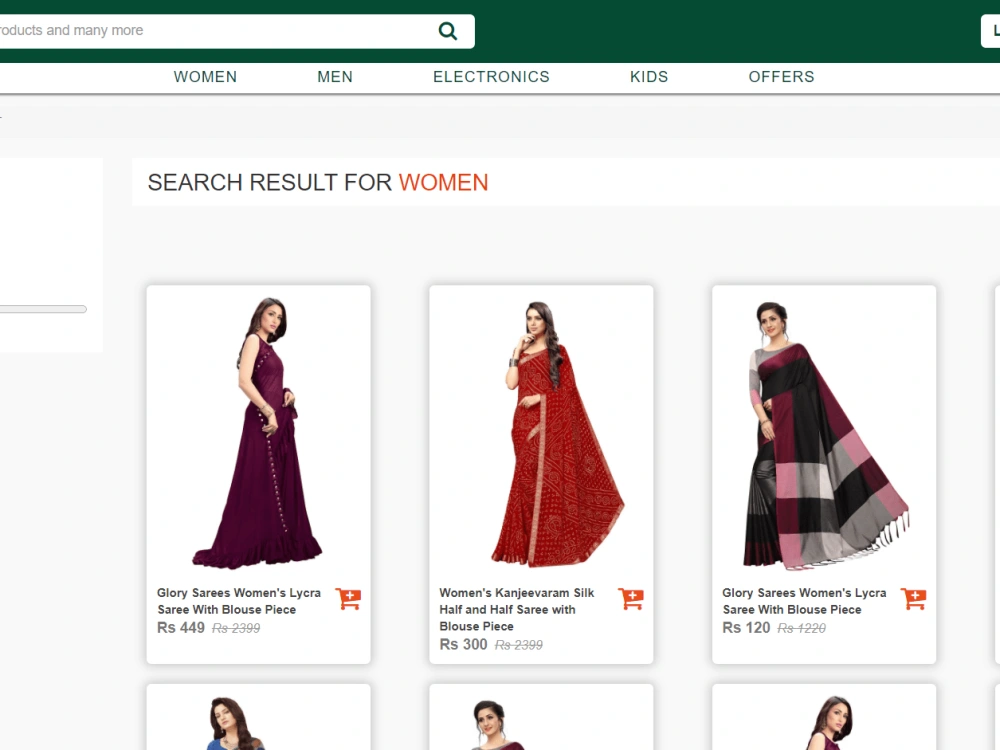Add purple Lycra saree Rs 449 to cart
This screenshot has height=750, width=1000.
pos(348,599)
